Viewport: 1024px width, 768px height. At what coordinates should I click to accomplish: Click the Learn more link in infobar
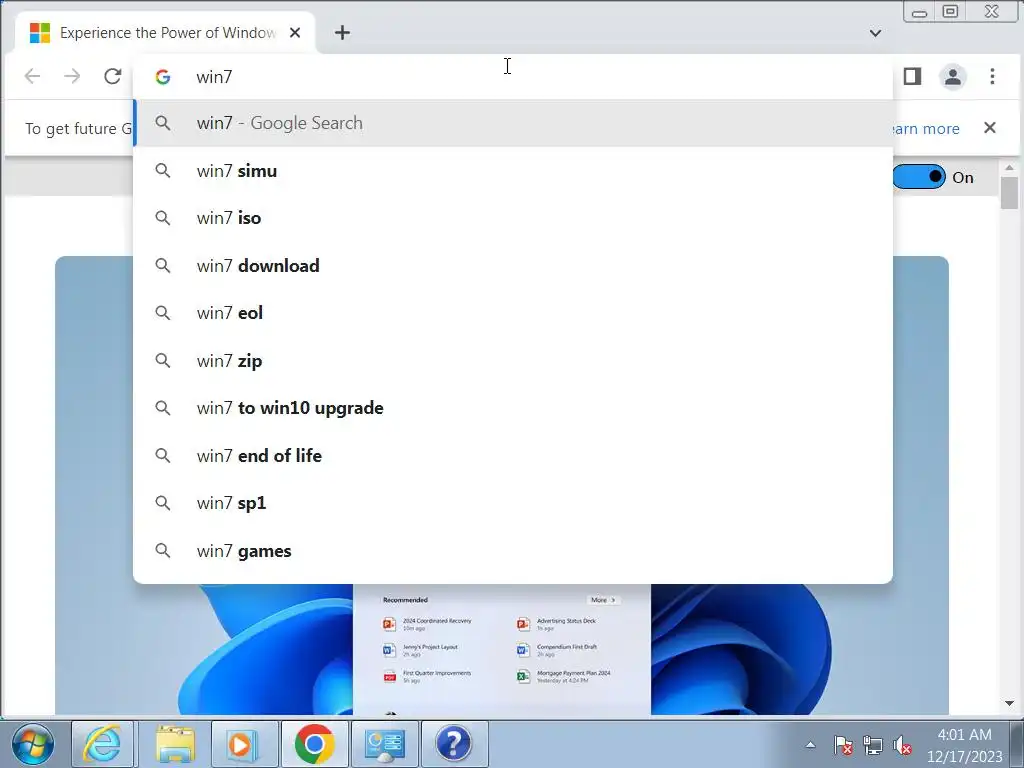point(926,129)
